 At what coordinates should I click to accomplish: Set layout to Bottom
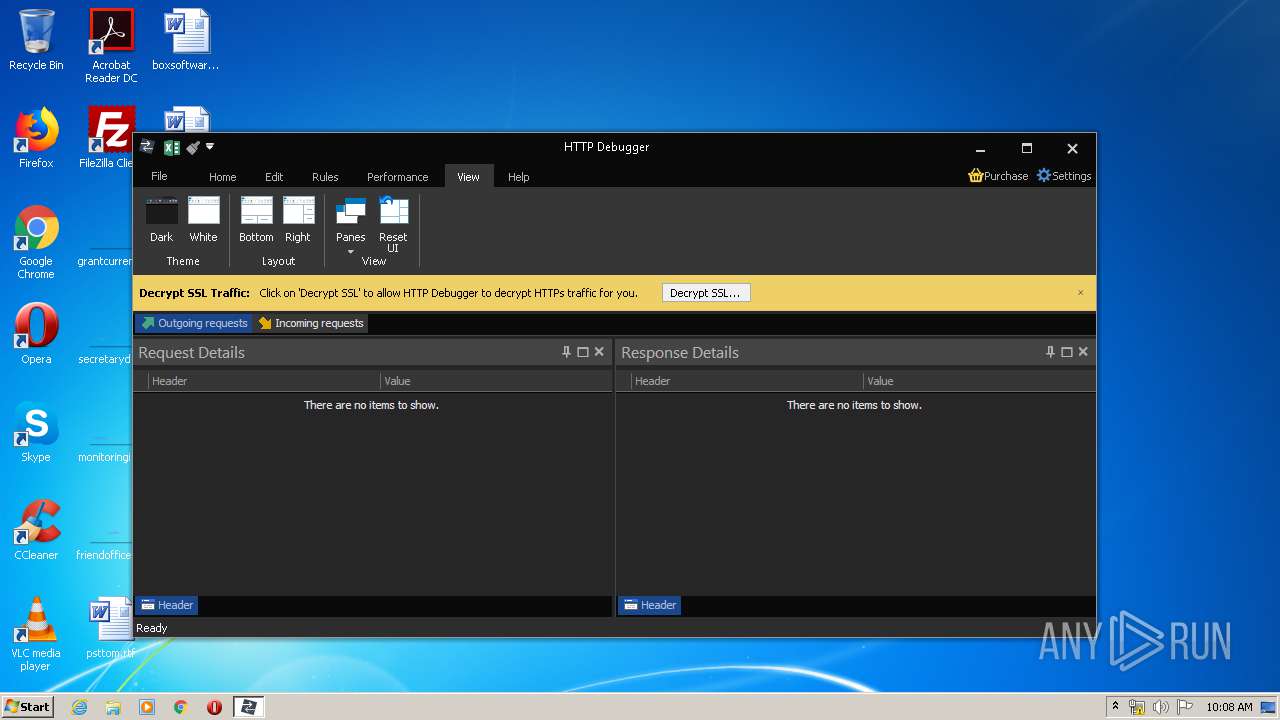256,220
